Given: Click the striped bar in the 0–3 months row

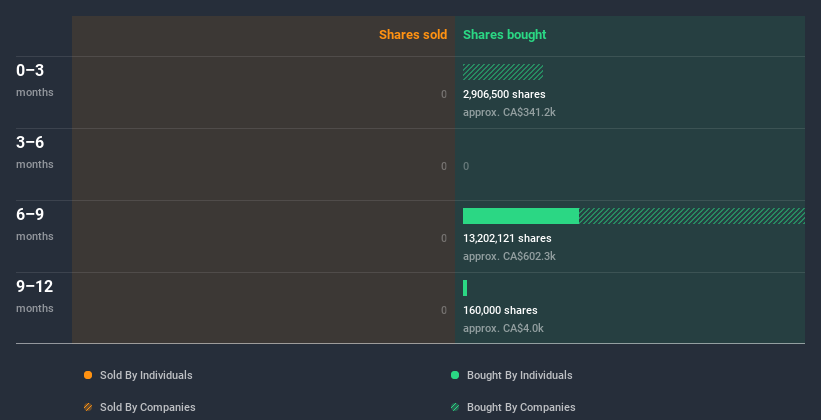Looking at the screenshot, I should point(503,72).
